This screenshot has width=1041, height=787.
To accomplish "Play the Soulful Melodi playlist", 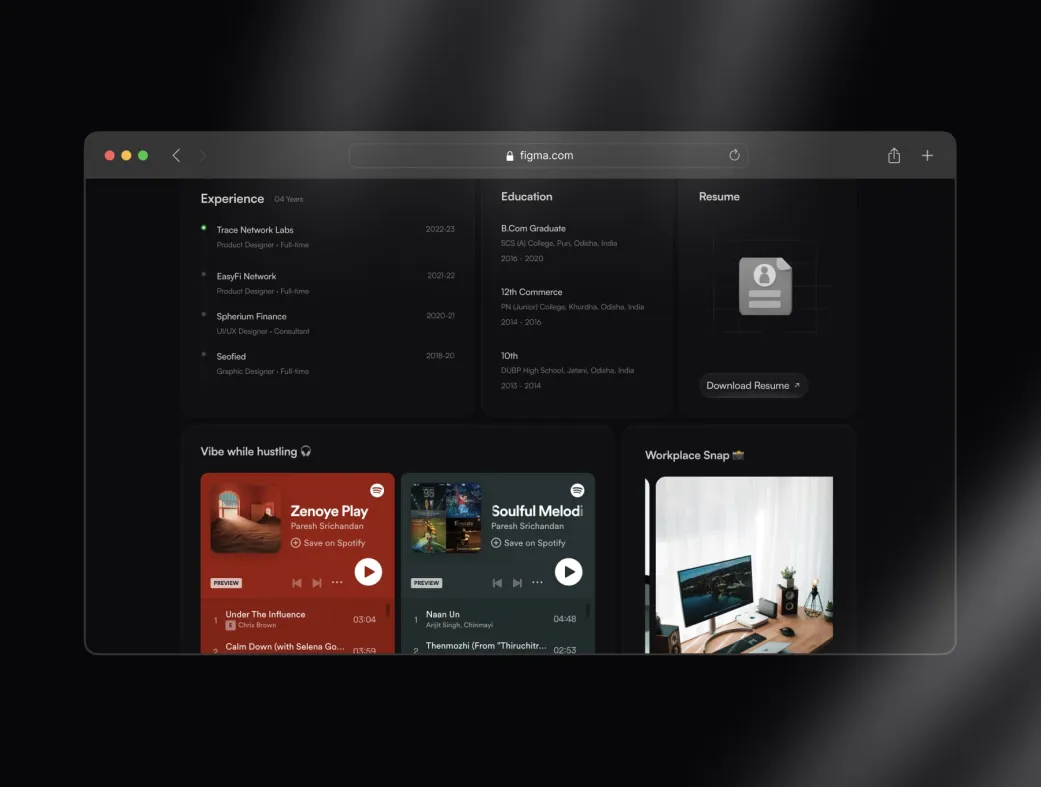I will [569, 572].
